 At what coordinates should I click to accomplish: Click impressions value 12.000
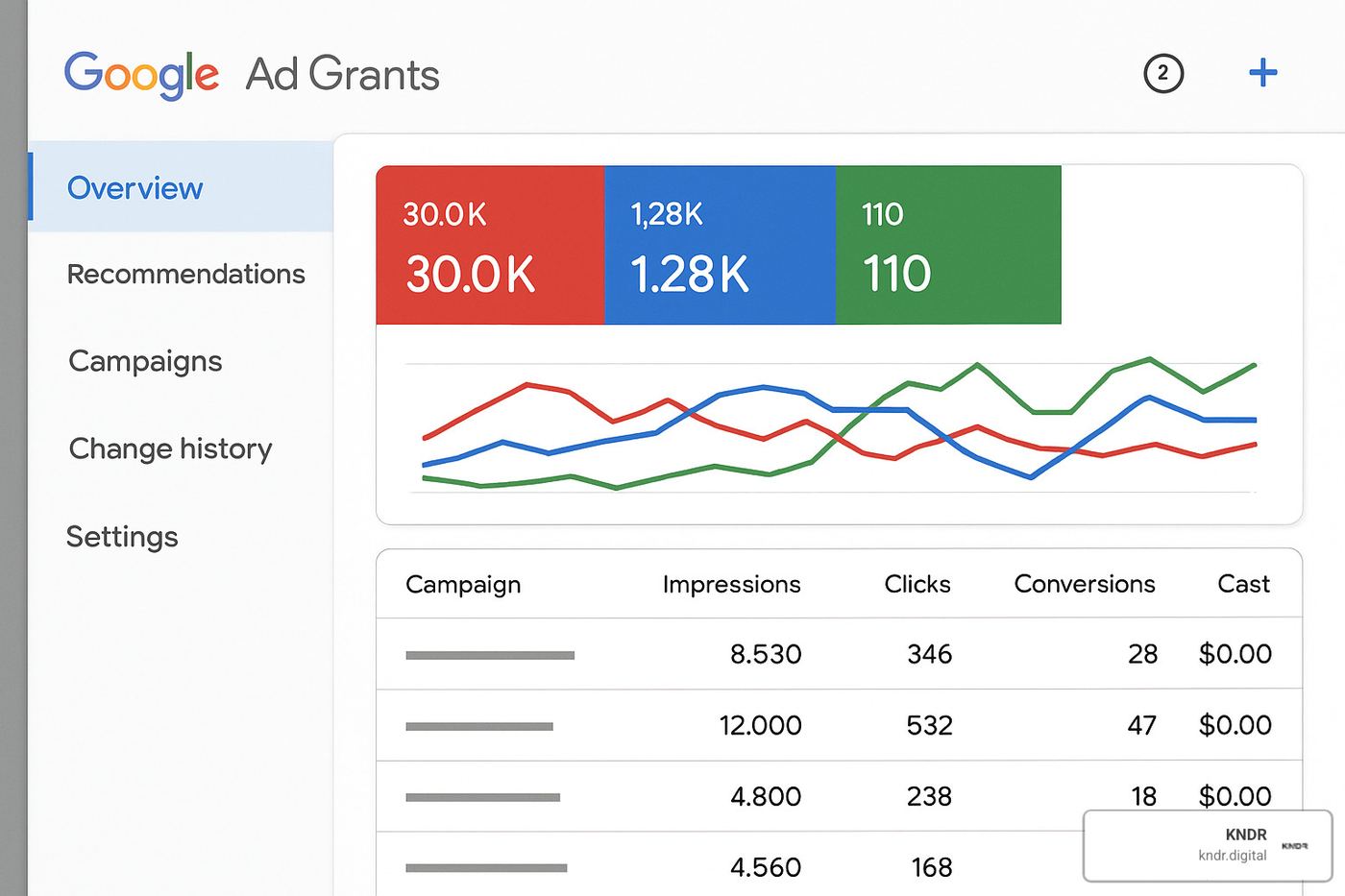(760, 725)
